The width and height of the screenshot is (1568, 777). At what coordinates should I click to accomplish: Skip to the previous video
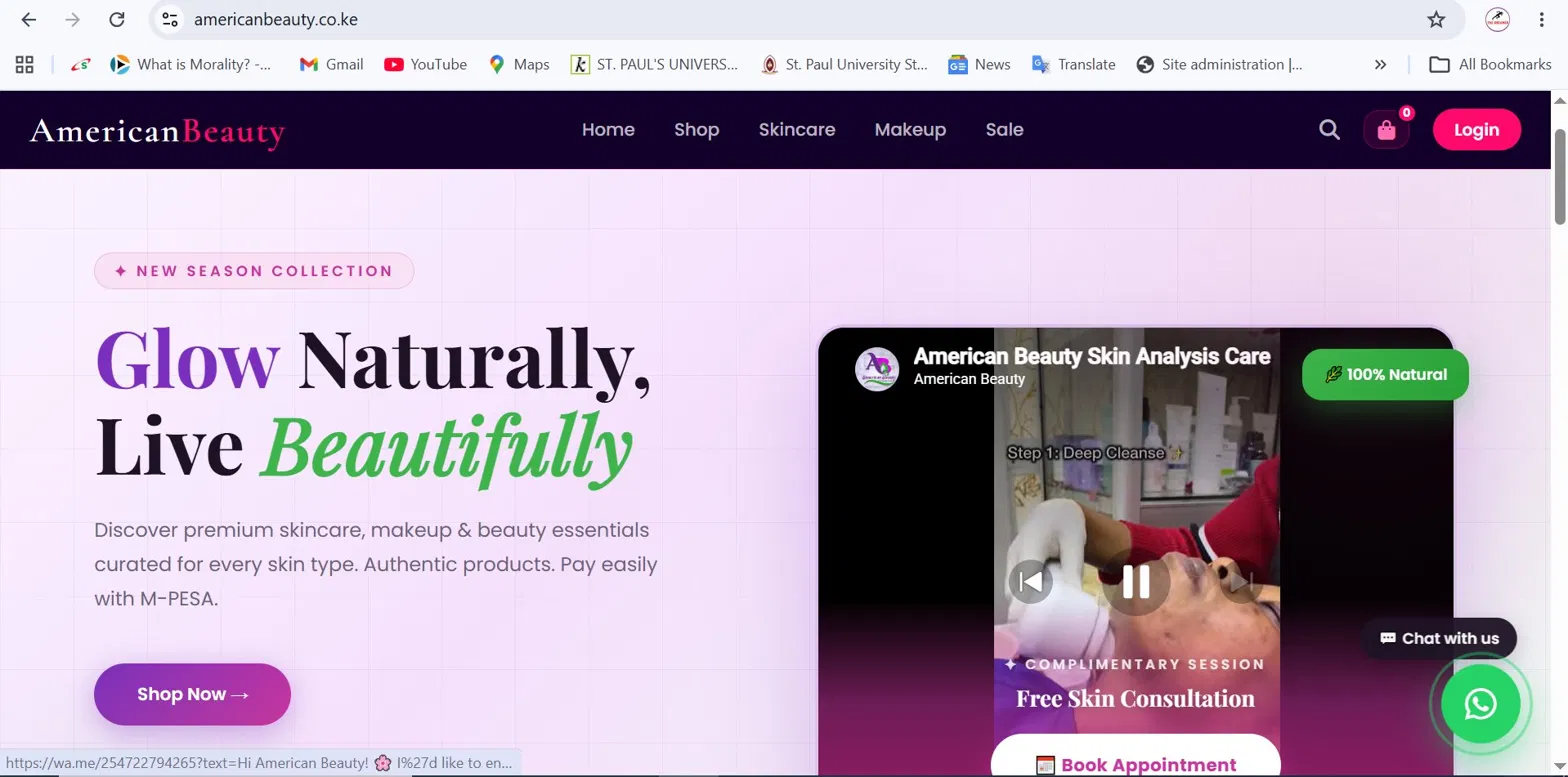(1031, 581)
